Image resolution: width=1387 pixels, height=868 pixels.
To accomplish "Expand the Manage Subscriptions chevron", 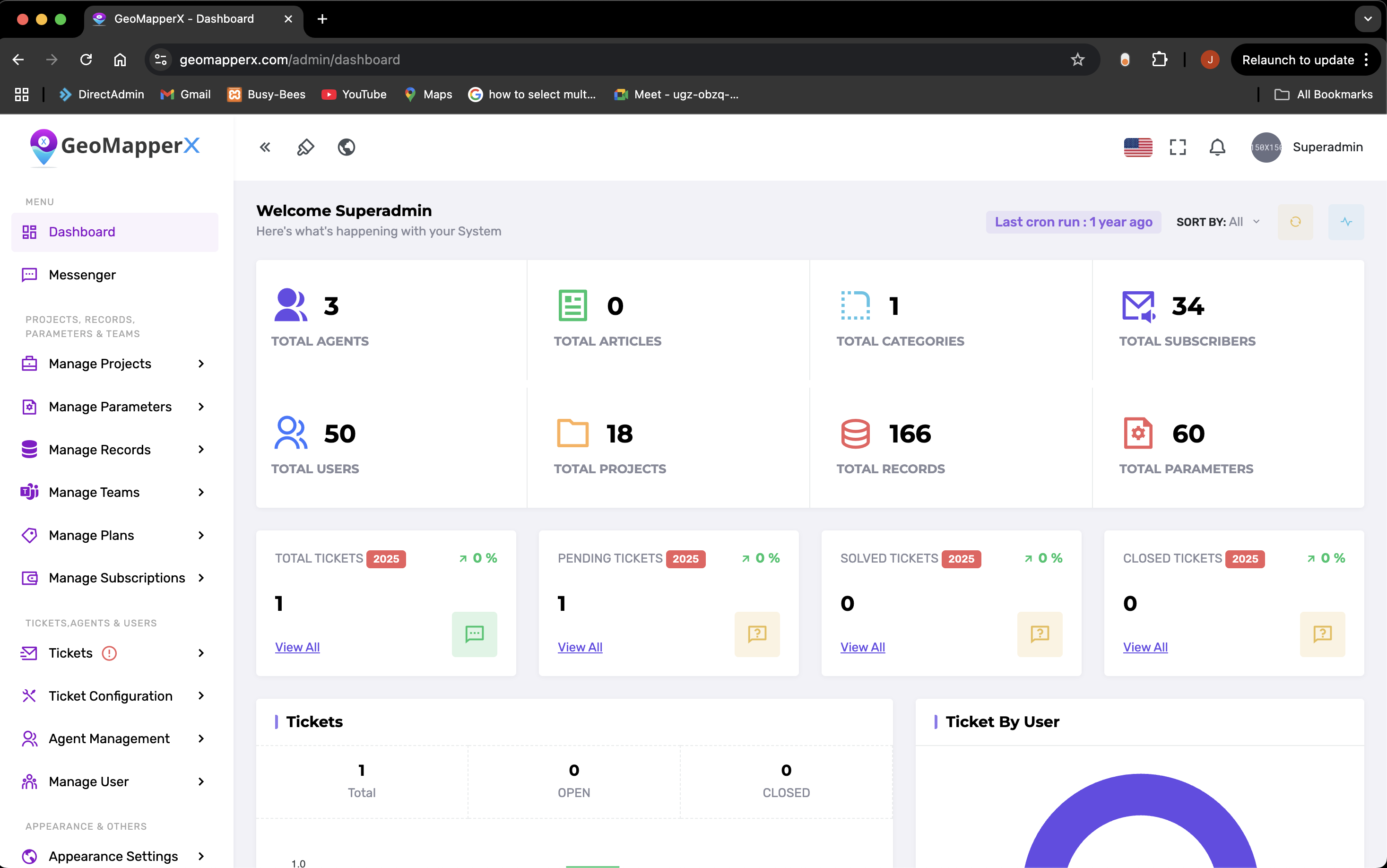I will [x=201, y=578].
